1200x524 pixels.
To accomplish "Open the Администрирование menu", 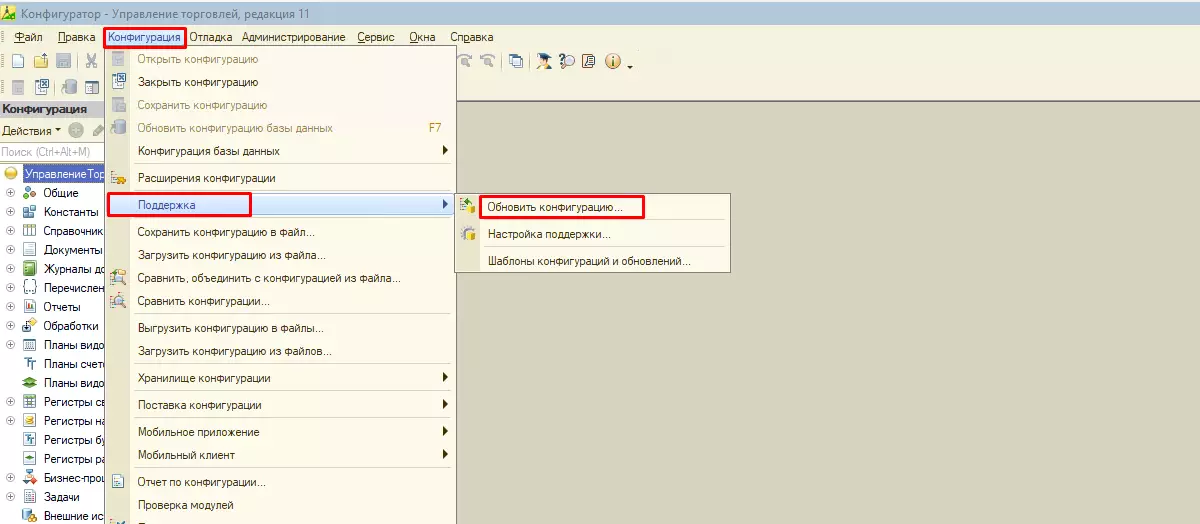I will [x=294, y=37].
